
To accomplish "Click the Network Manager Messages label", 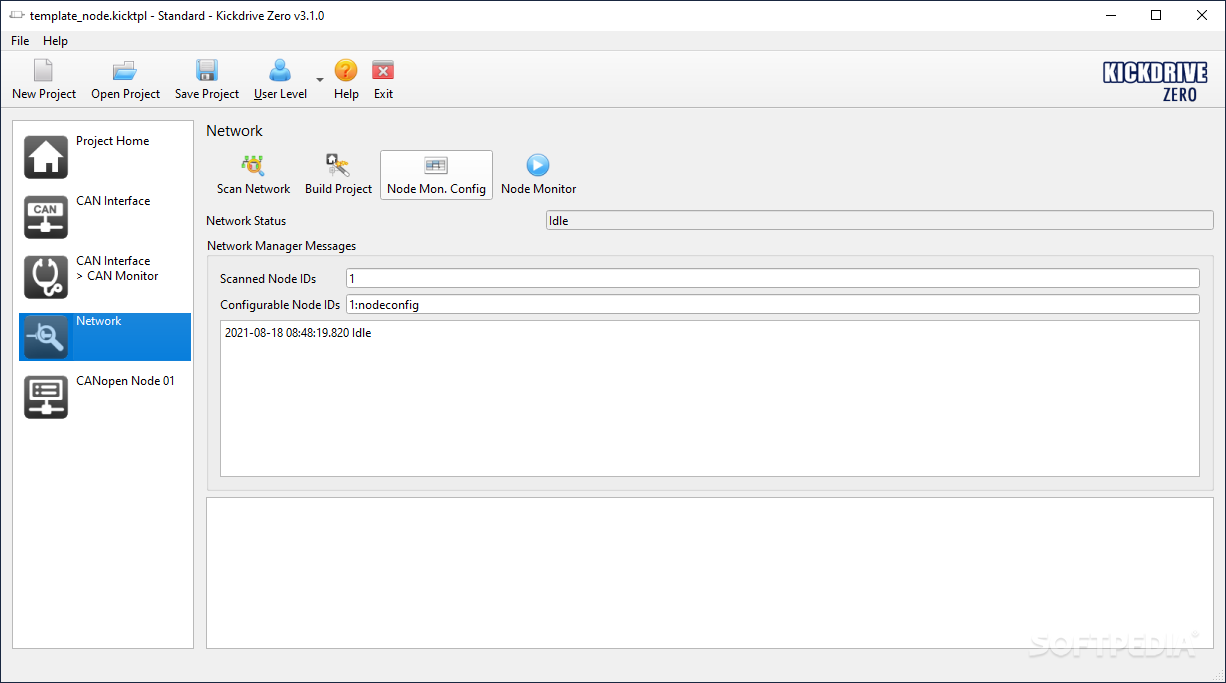I will (281, 245).
